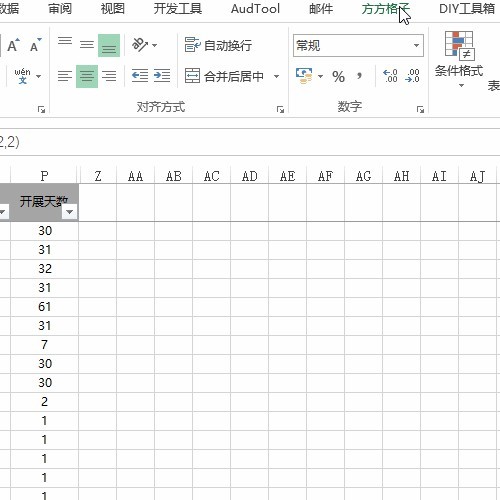The height and width of the screenshot is (500, 500).
Task: Click the phonetic guide wén icon
Action: tap(22, 76)
